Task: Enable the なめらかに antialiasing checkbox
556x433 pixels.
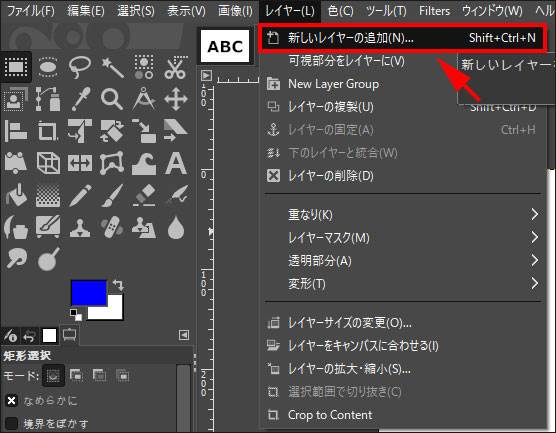Action: 11,401
